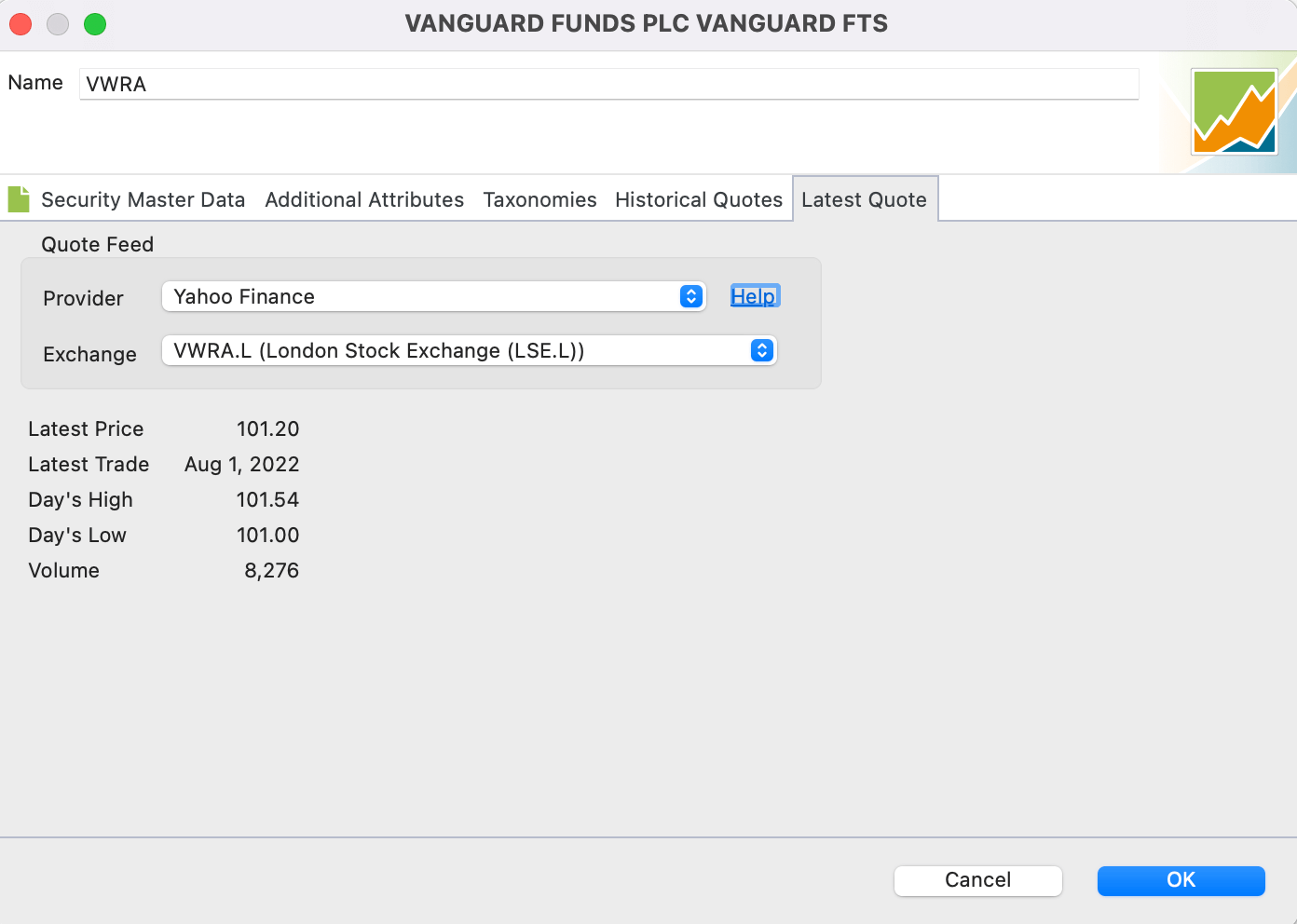This screenshot has width=1297, height=924.
Task: Click the Volume value 8,276
Action: tap(272, 570)
